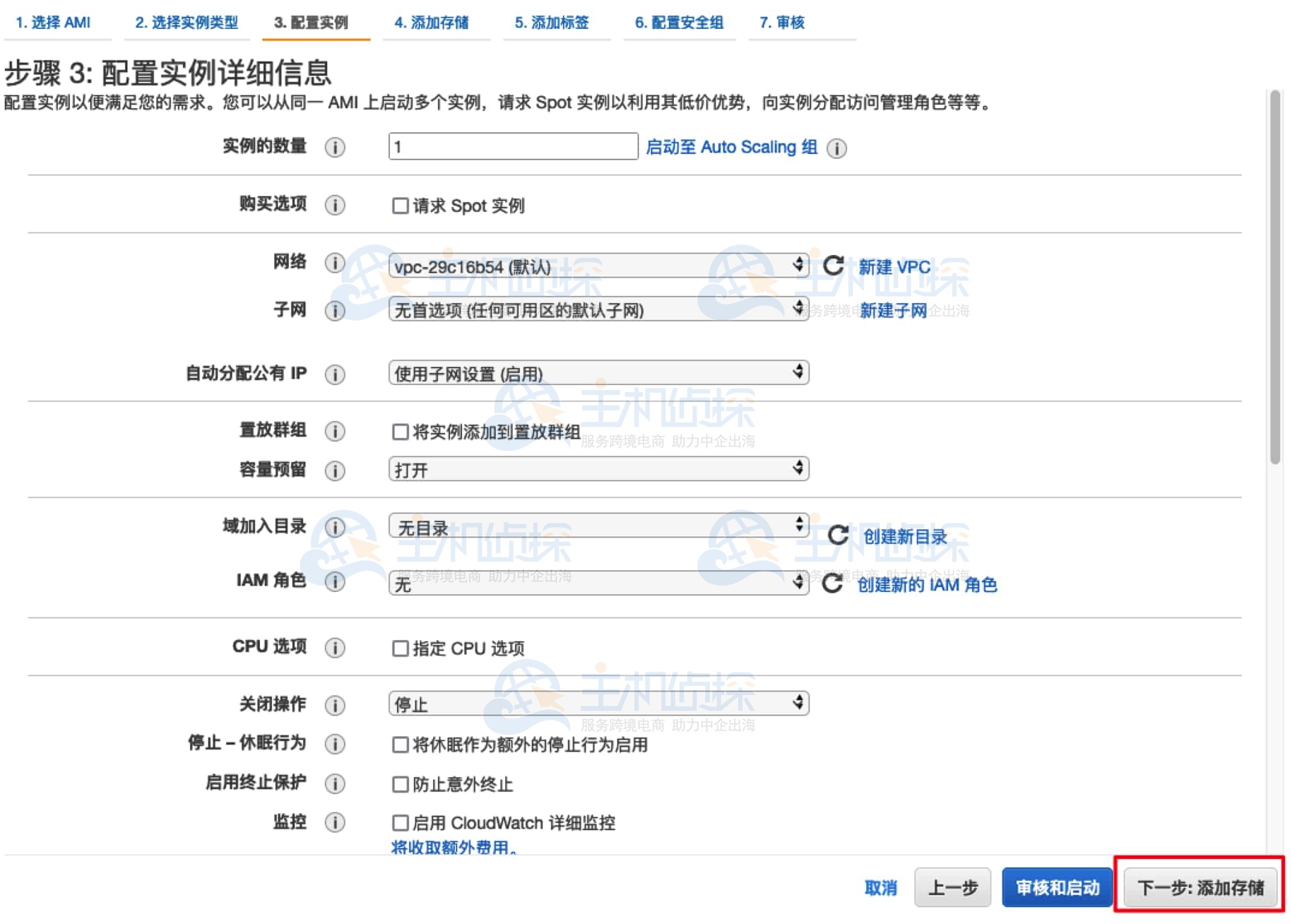The image size is (1291, 924).
Task: Switch to the 6. 配置安全组 tab
Action: (x=679, y=23)
